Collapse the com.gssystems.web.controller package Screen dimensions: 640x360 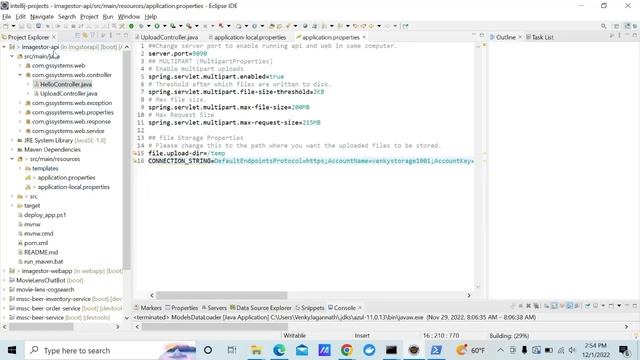tap(20, 75)
